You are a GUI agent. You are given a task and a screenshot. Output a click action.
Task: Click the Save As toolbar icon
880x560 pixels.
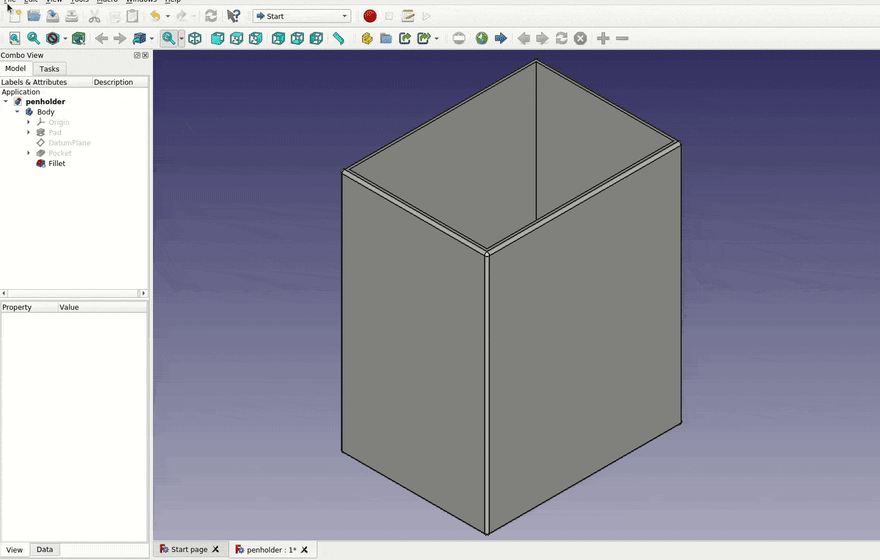point(72,16)
